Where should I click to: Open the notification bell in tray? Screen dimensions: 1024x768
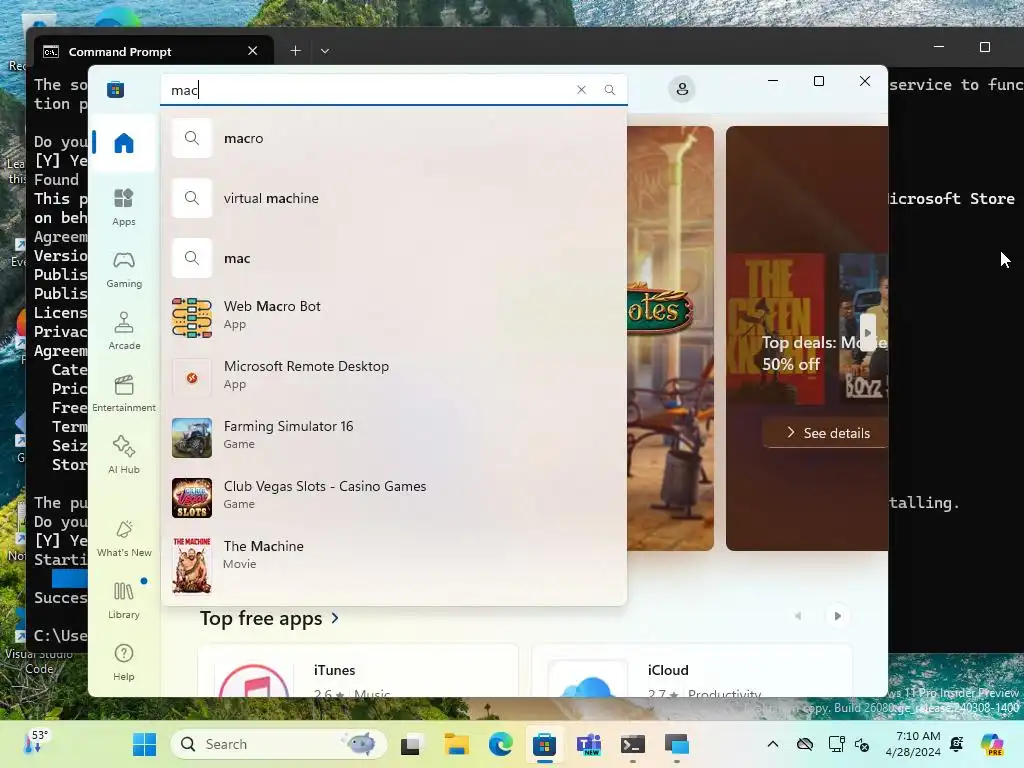tap(957, 744)
